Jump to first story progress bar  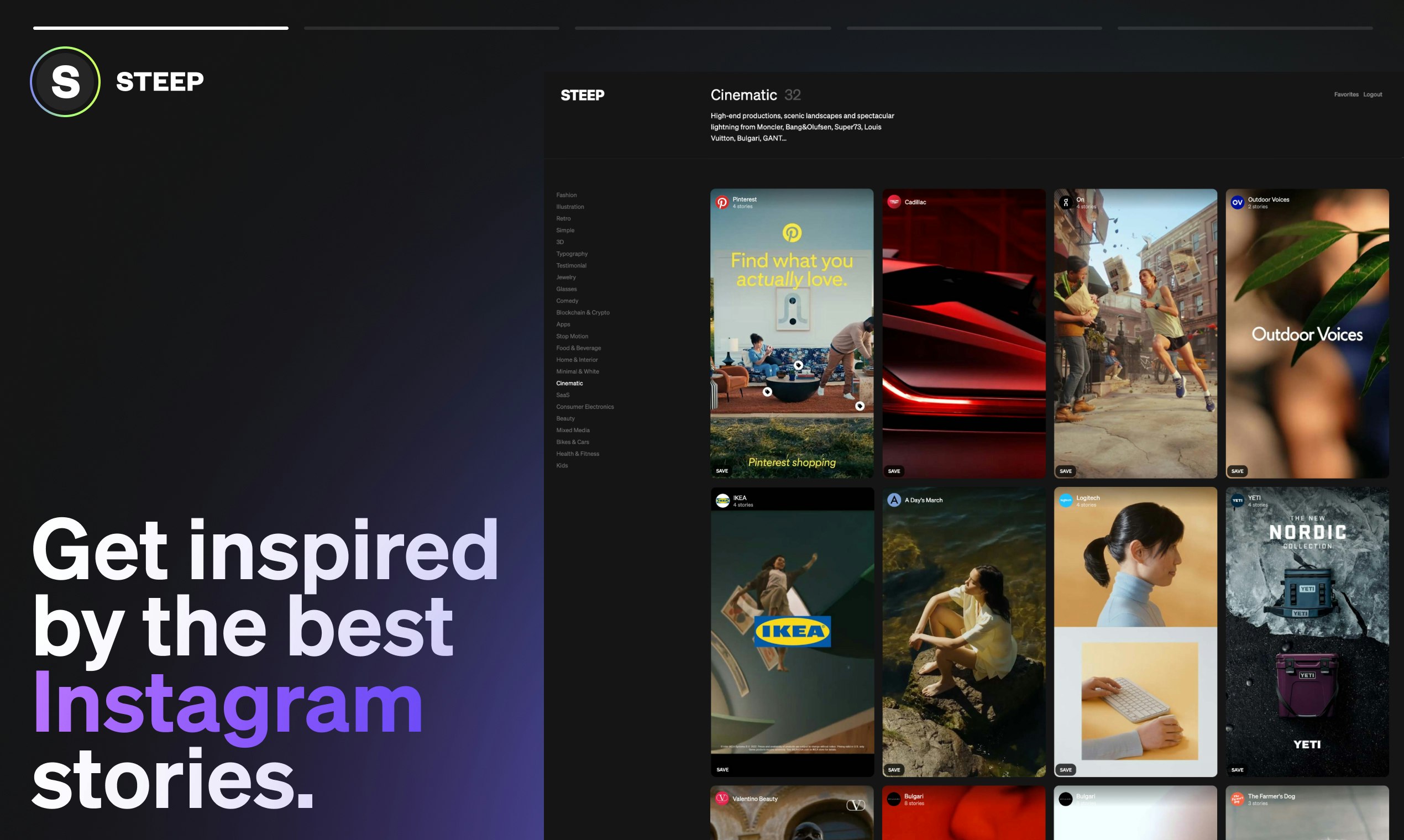coord(161,28)
